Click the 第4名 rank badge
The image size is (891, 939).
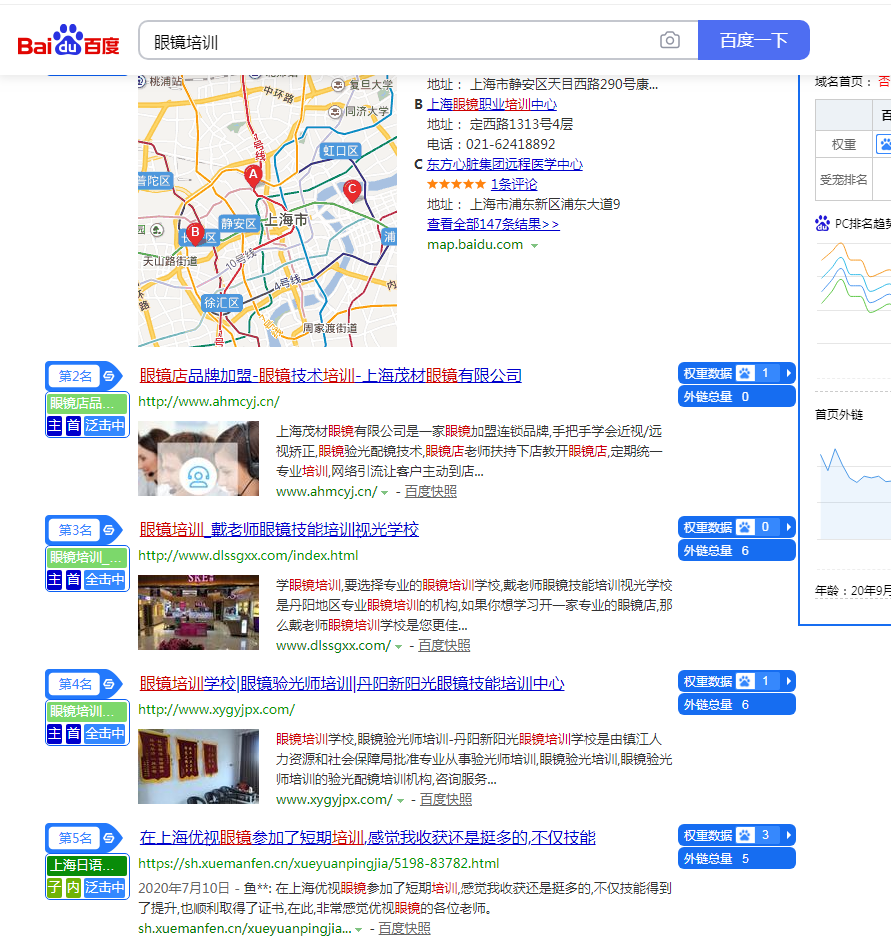(x=75, y=684)
